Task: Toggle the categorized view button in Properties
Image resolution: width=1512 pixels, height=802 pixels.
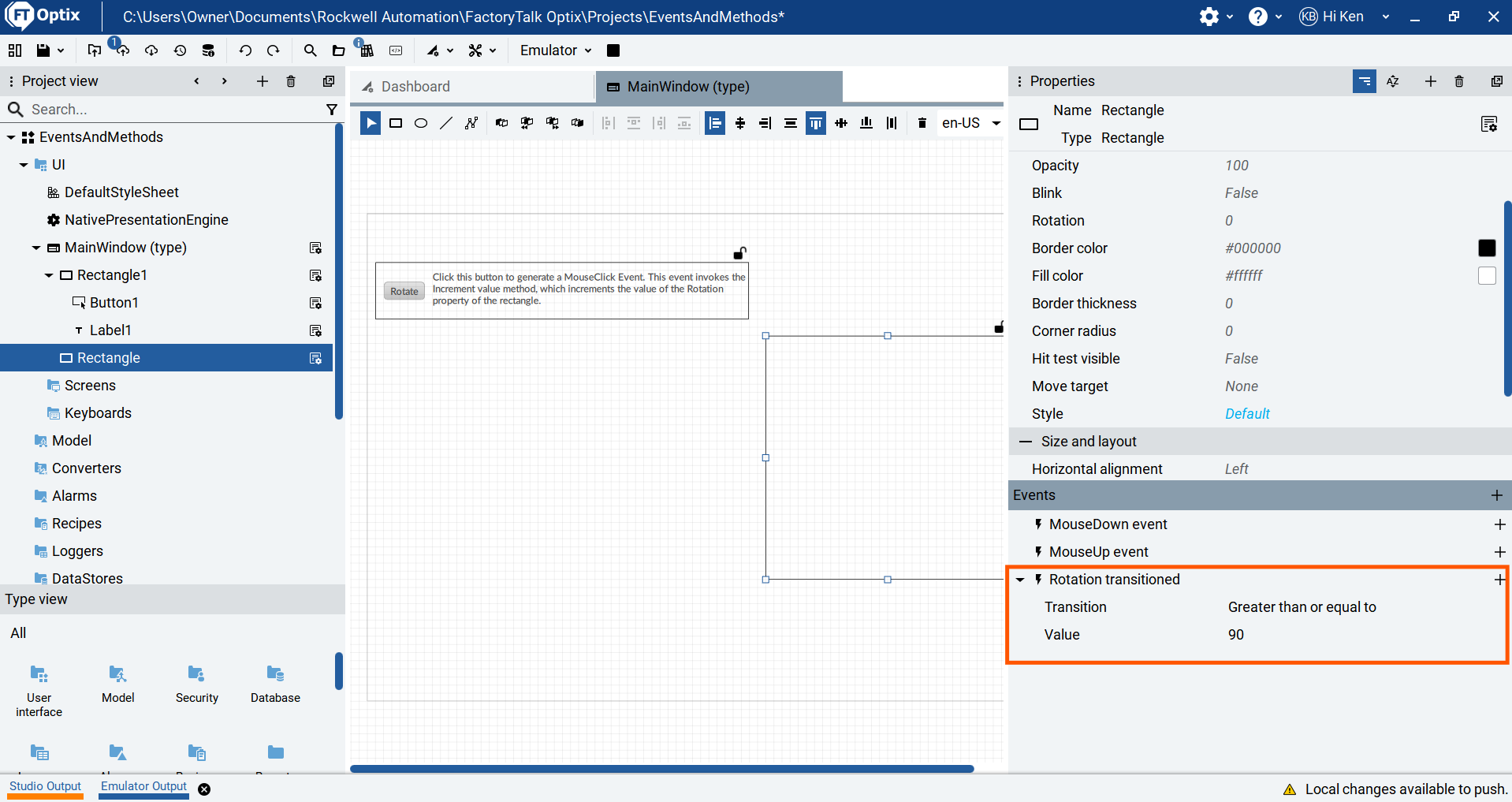Action: coord(1365,81)
